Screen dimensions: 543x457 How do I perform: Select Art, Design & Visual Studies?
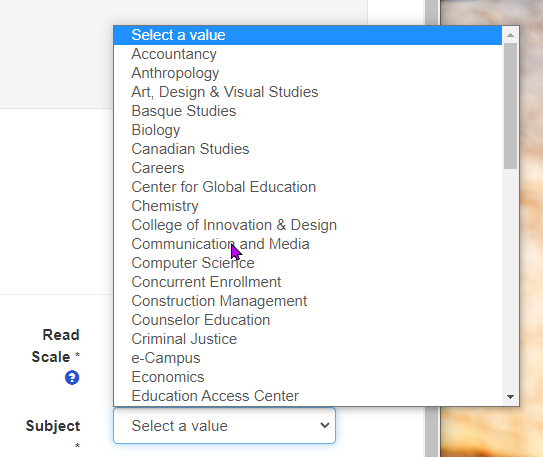tap(308, 92)
